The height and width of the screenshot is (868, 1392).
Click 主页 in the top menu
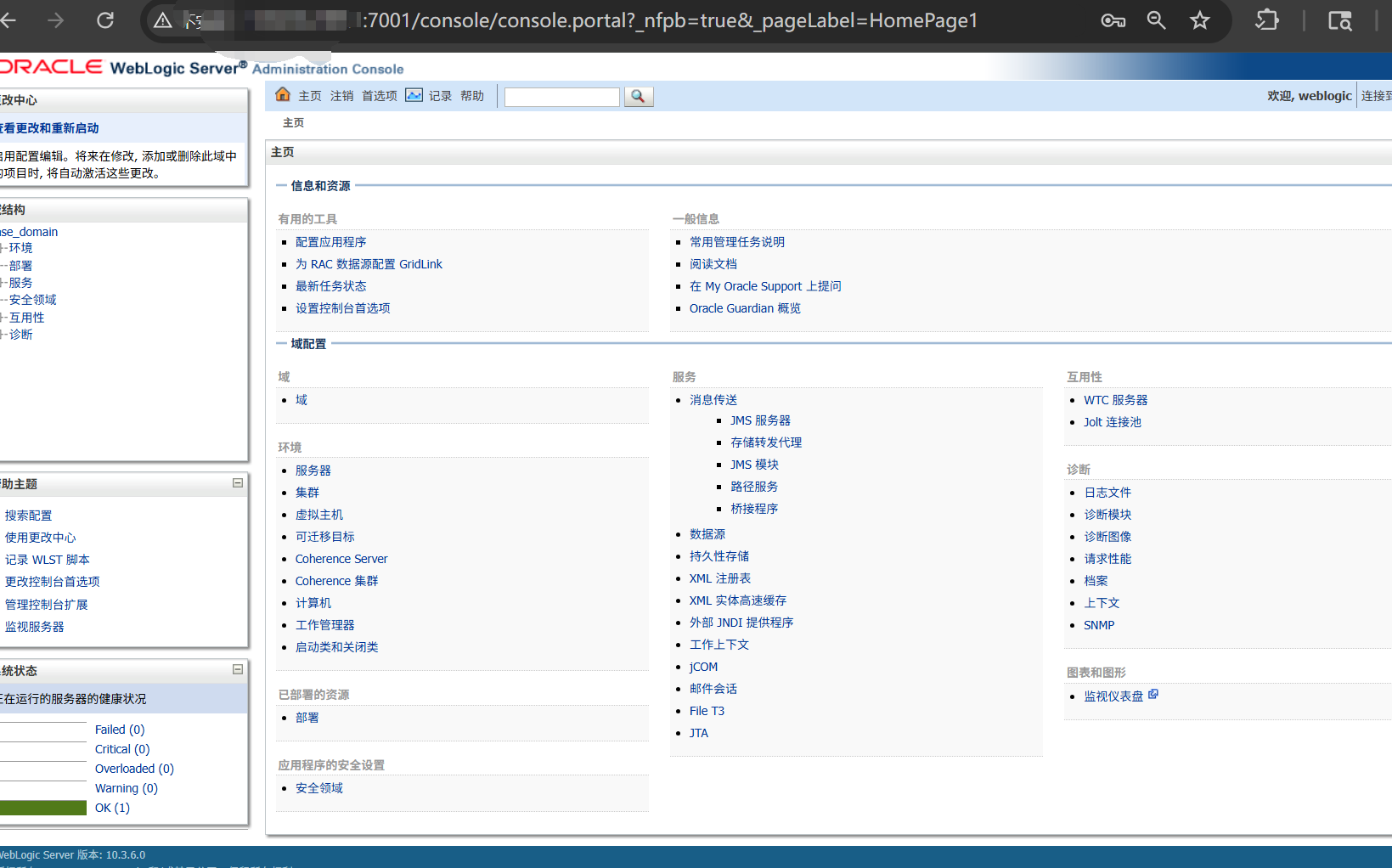pos(310,96)
